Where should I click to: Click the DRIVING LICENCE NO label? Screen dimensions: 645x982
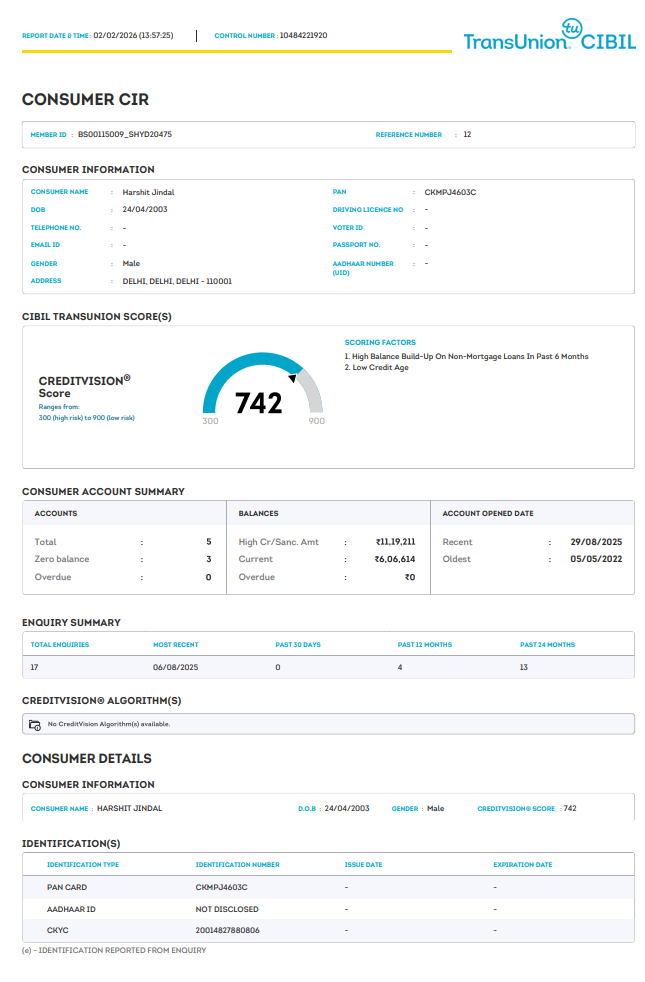[x=368, y=210]
